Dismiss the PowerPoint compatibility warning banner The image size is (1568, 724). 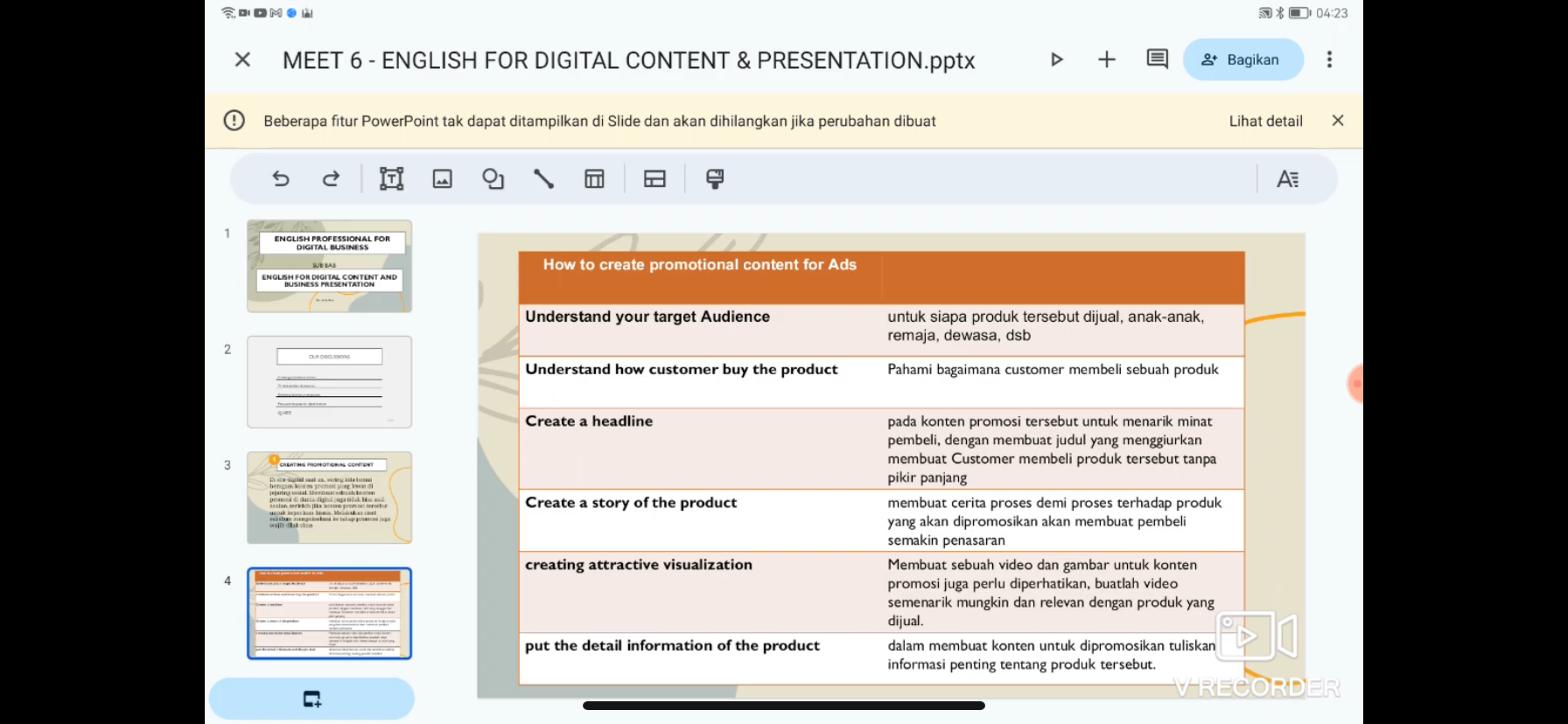coord(1338,121)
